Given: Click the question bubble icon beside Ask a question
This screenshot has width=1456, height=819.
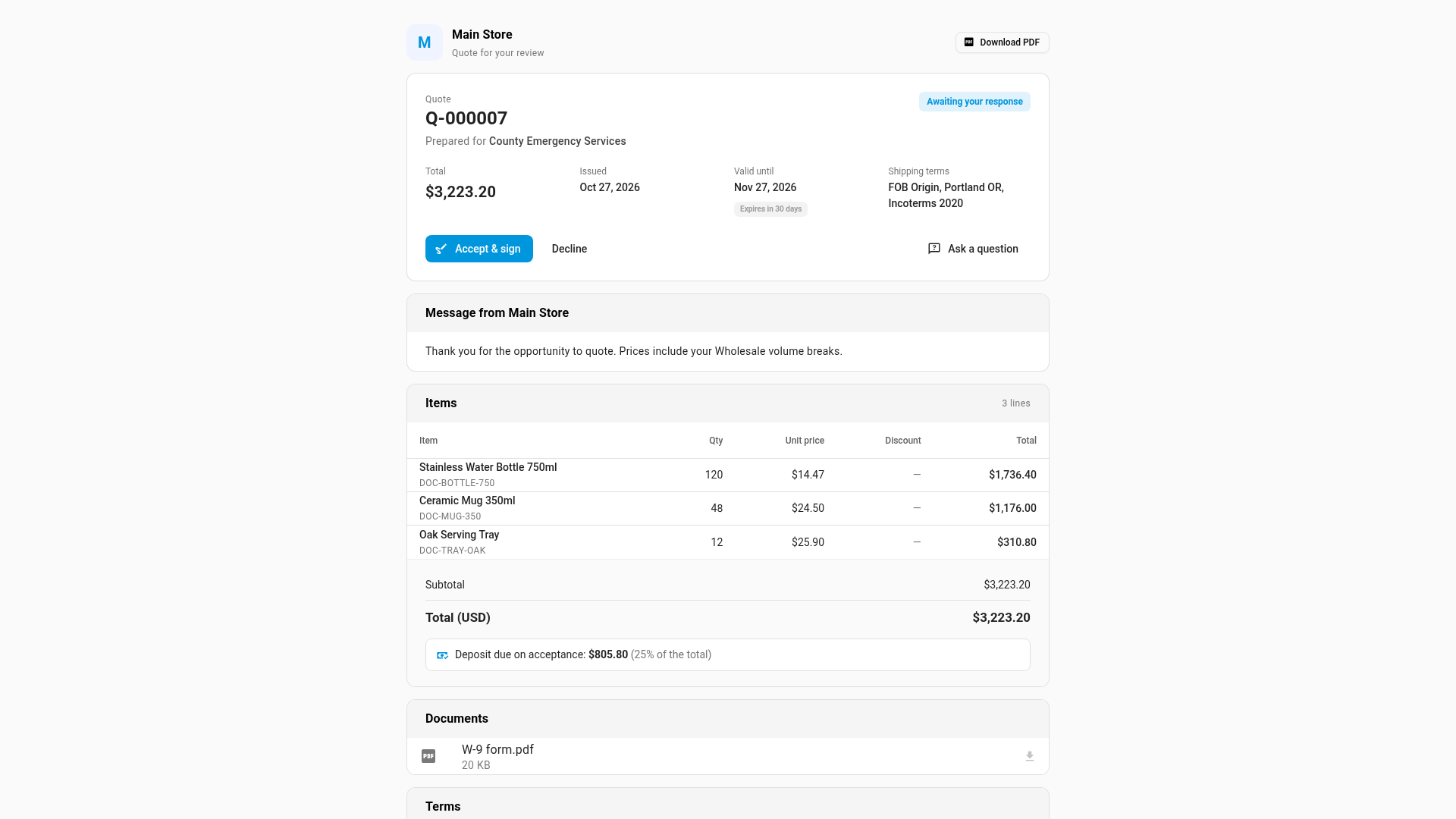Looking at the screenshot, I should click(934, 249).
